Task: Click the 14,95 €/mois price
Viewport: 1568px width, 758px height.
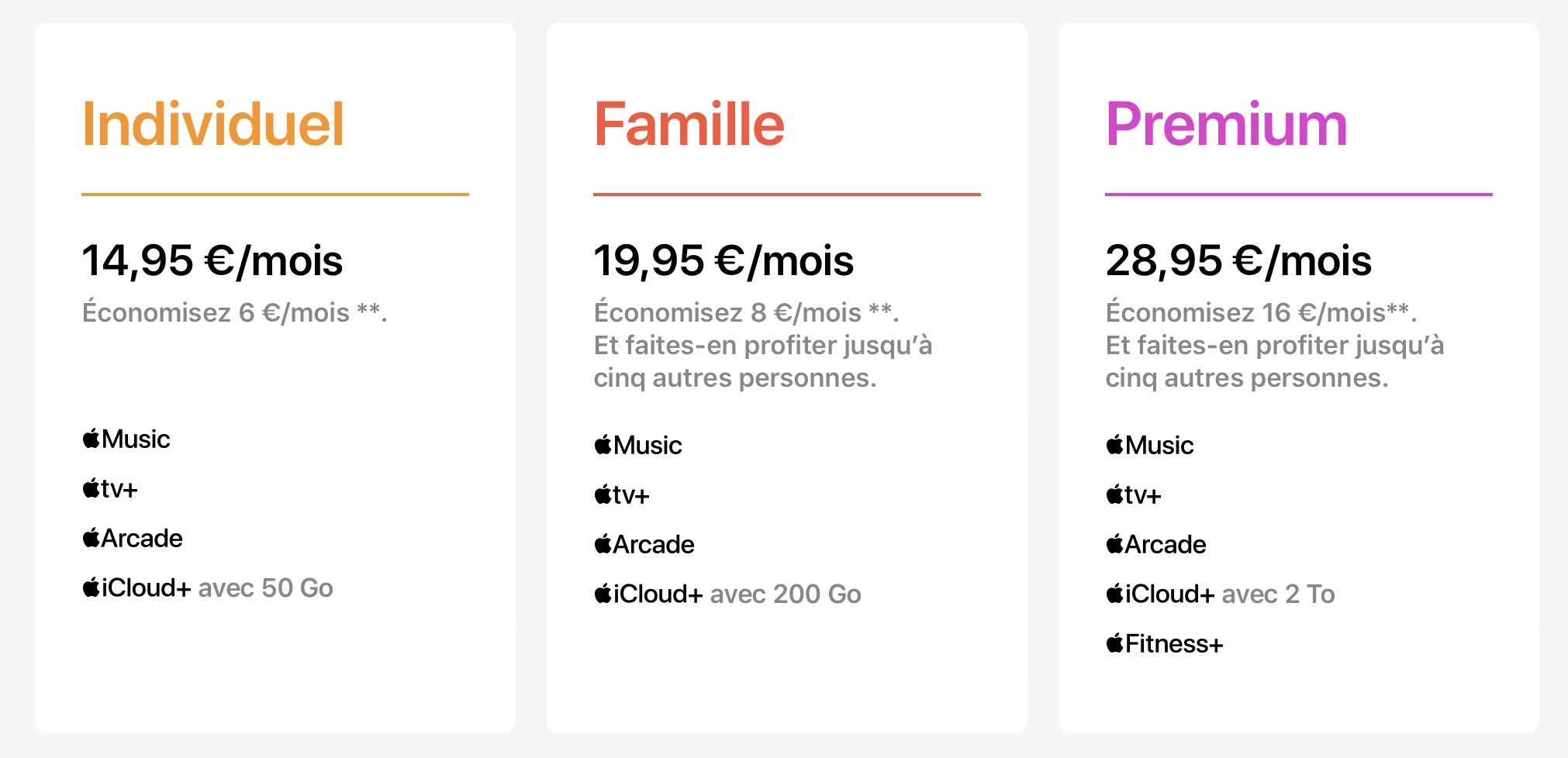Action: [212, 260]
